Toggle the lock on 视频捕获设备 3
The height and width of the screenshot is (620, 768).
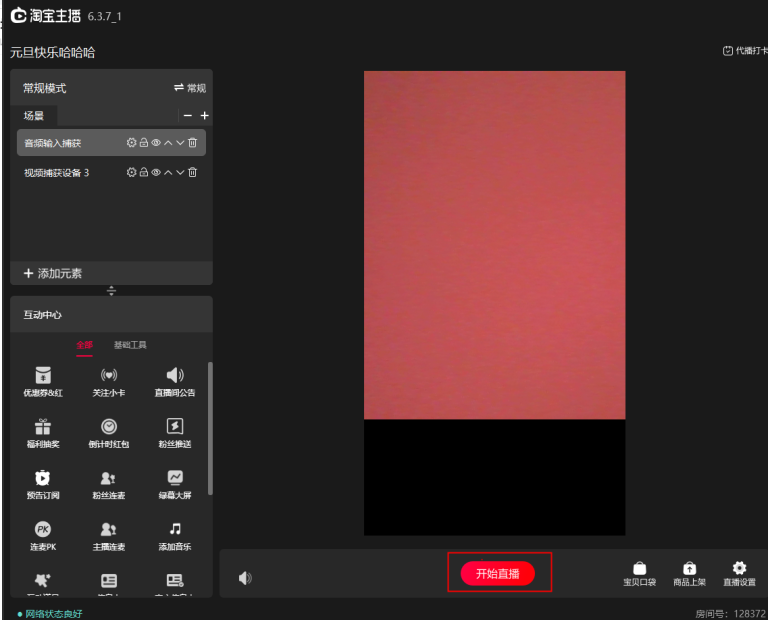[144, 172]
